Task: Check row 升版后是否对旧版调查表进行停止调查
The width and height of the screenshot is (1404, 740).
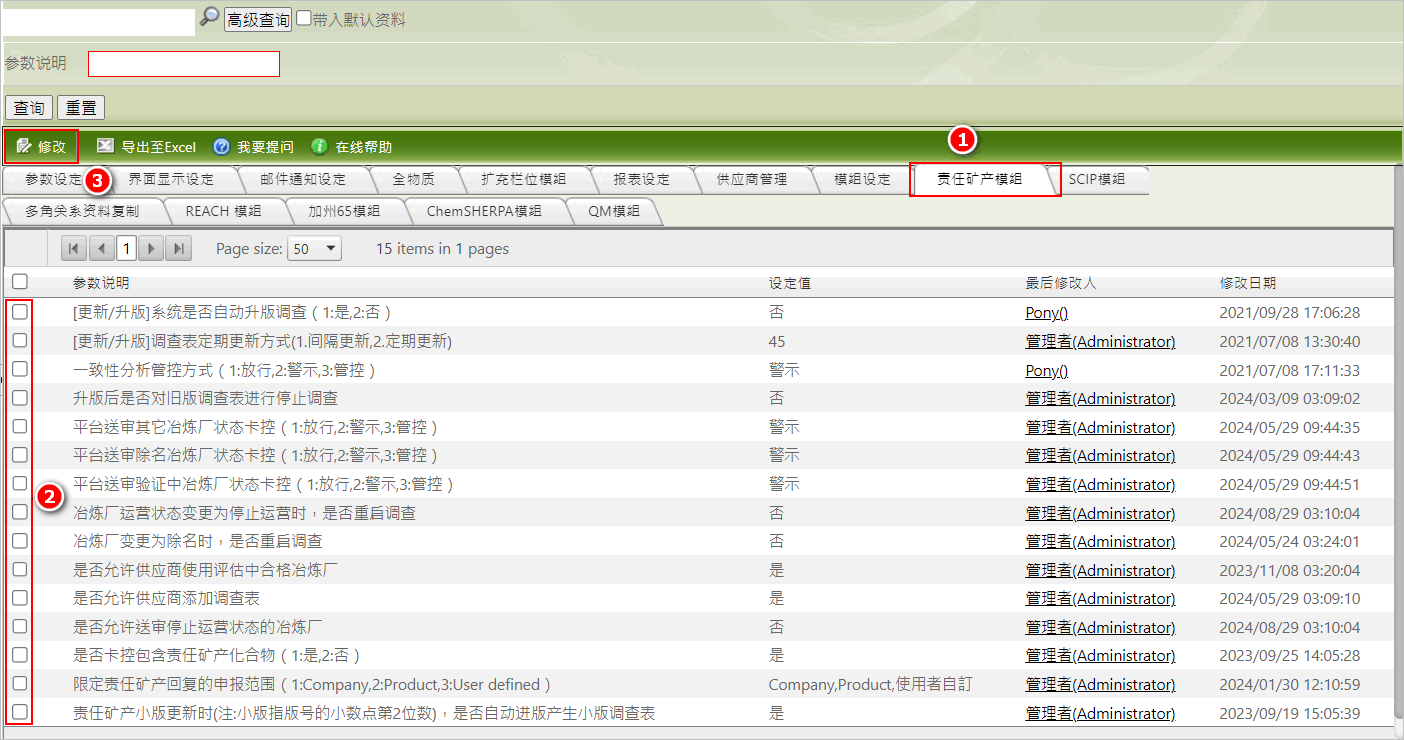Action: [19, 398]
